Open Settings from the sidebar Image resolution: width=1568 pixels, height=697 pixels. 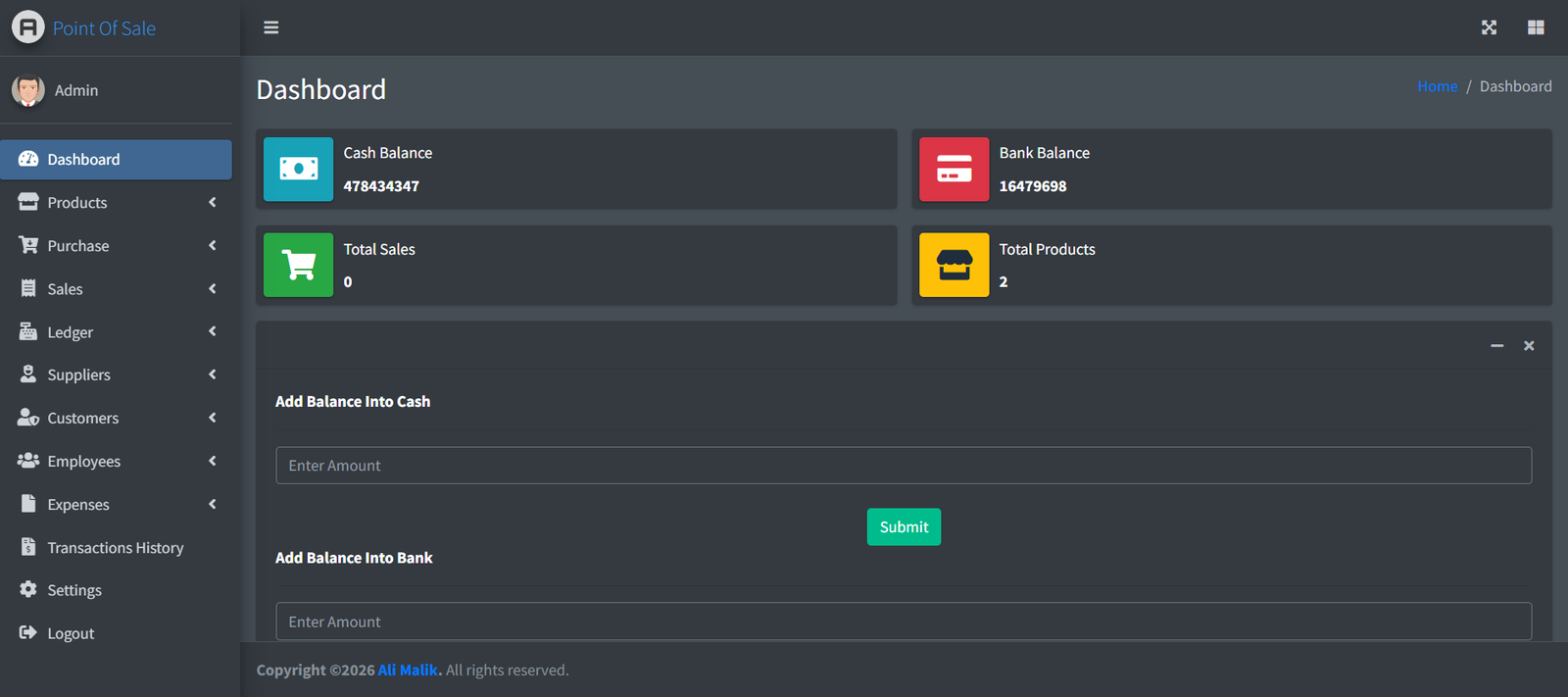click(116, 589)
